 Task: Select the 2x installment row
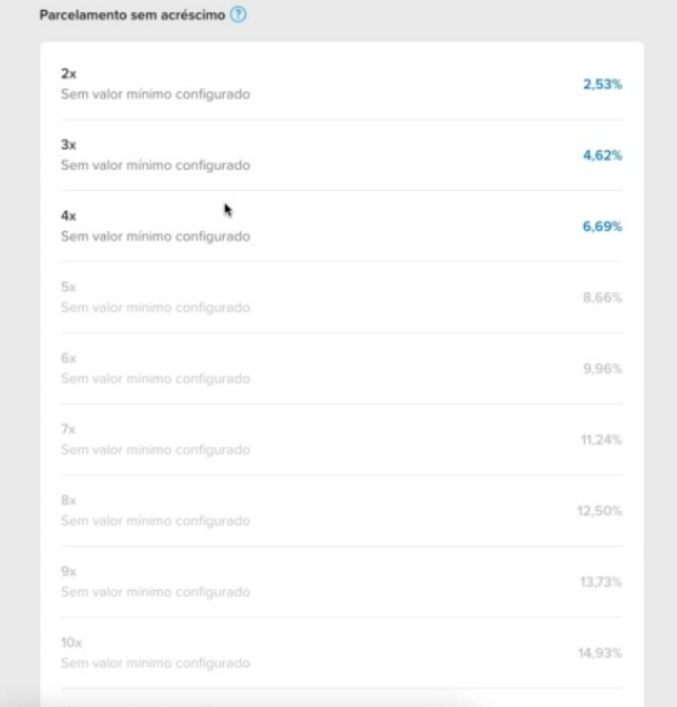pyautogui.click(x=342, y=84)
